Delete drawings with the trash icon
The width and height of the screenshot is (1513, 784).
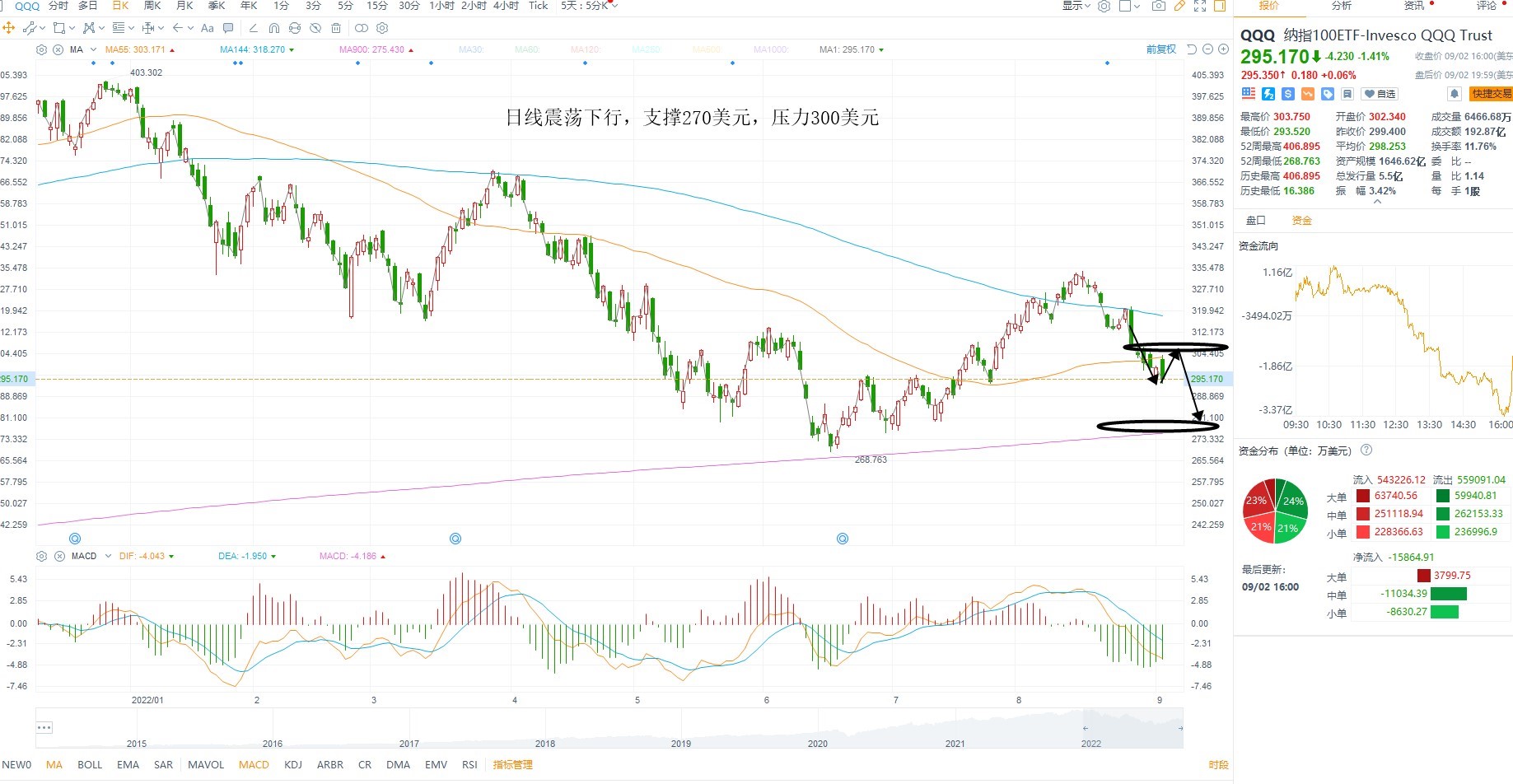pyautogui.click(x=336, y=28)
